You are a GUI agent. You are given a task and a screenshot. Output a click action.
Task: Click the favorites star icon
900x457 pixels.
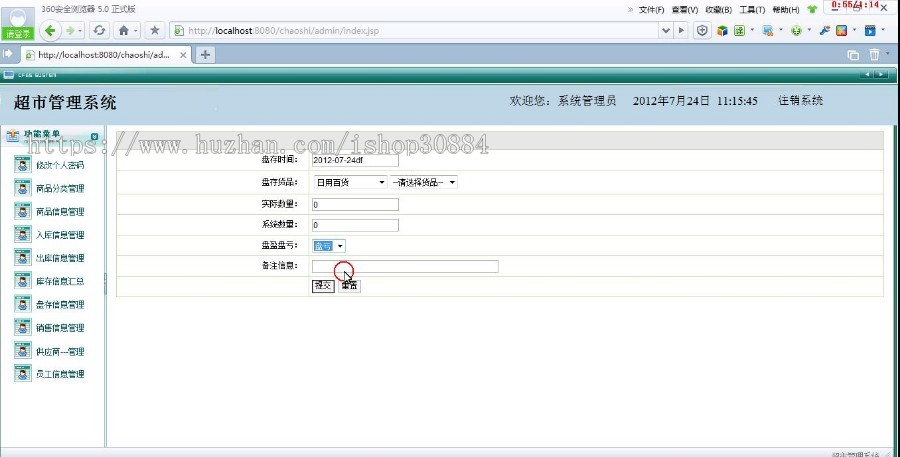(x=154, y=30)
